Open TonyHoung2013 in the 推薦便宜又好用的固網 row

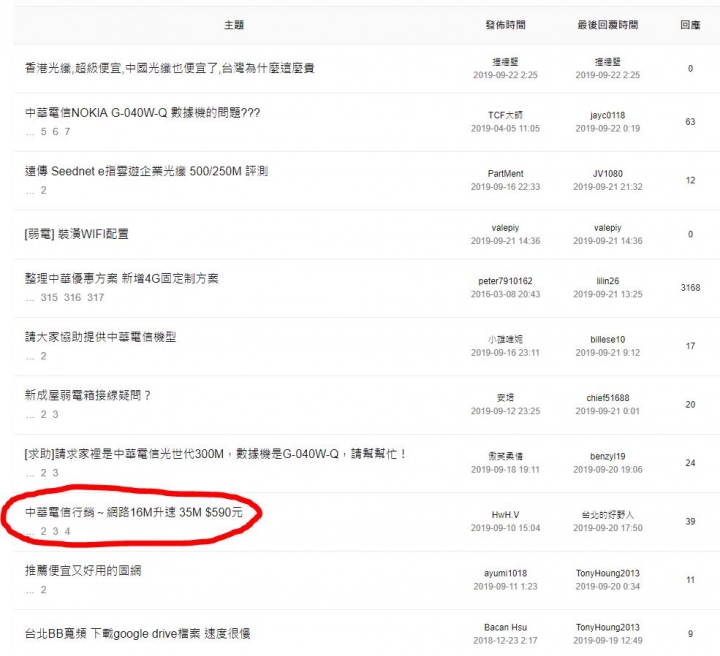pos(608,573)
